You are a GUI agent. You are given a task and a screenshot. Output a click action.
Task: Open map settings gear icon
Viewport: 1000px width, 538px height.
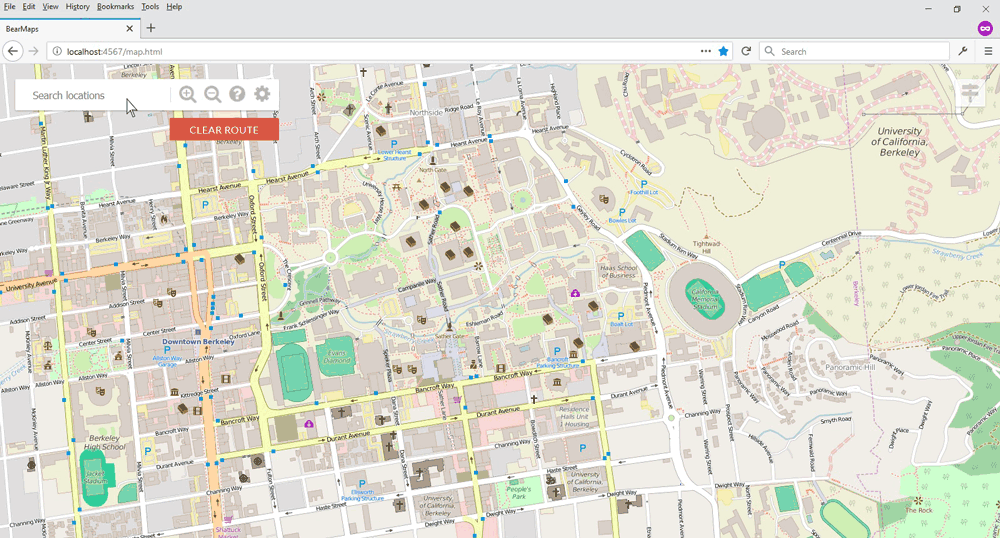click(x=262, y=94)
